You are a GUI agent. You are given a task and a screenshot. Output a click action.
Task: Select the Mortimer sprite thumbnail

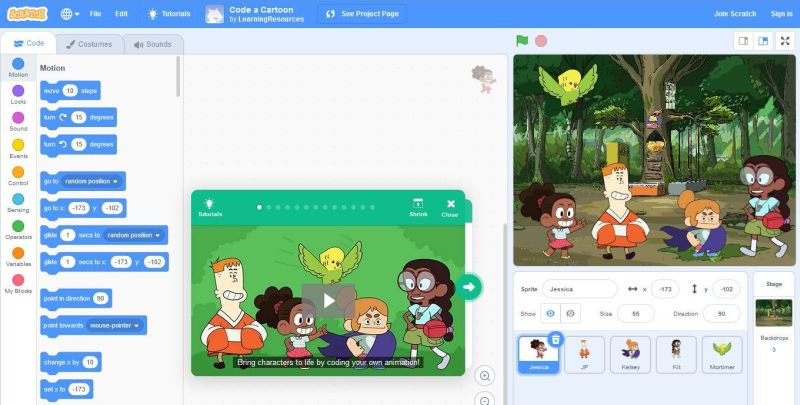pyautogui.click(x=722, y=355)
